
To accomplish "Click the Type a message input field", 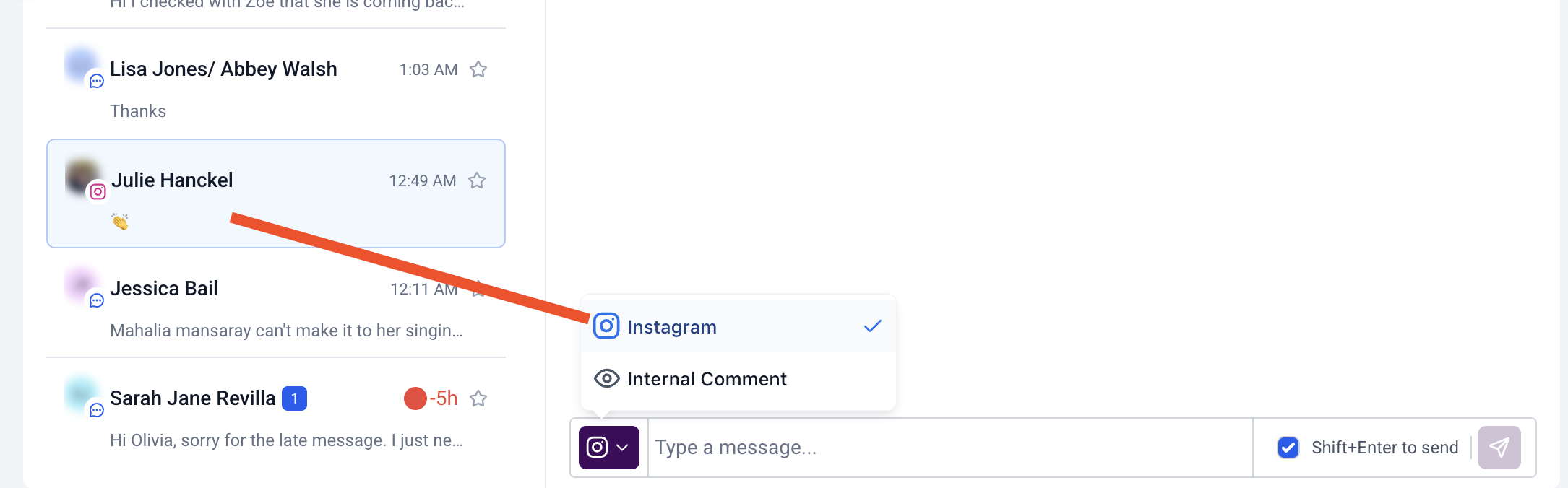I will 950,448.
